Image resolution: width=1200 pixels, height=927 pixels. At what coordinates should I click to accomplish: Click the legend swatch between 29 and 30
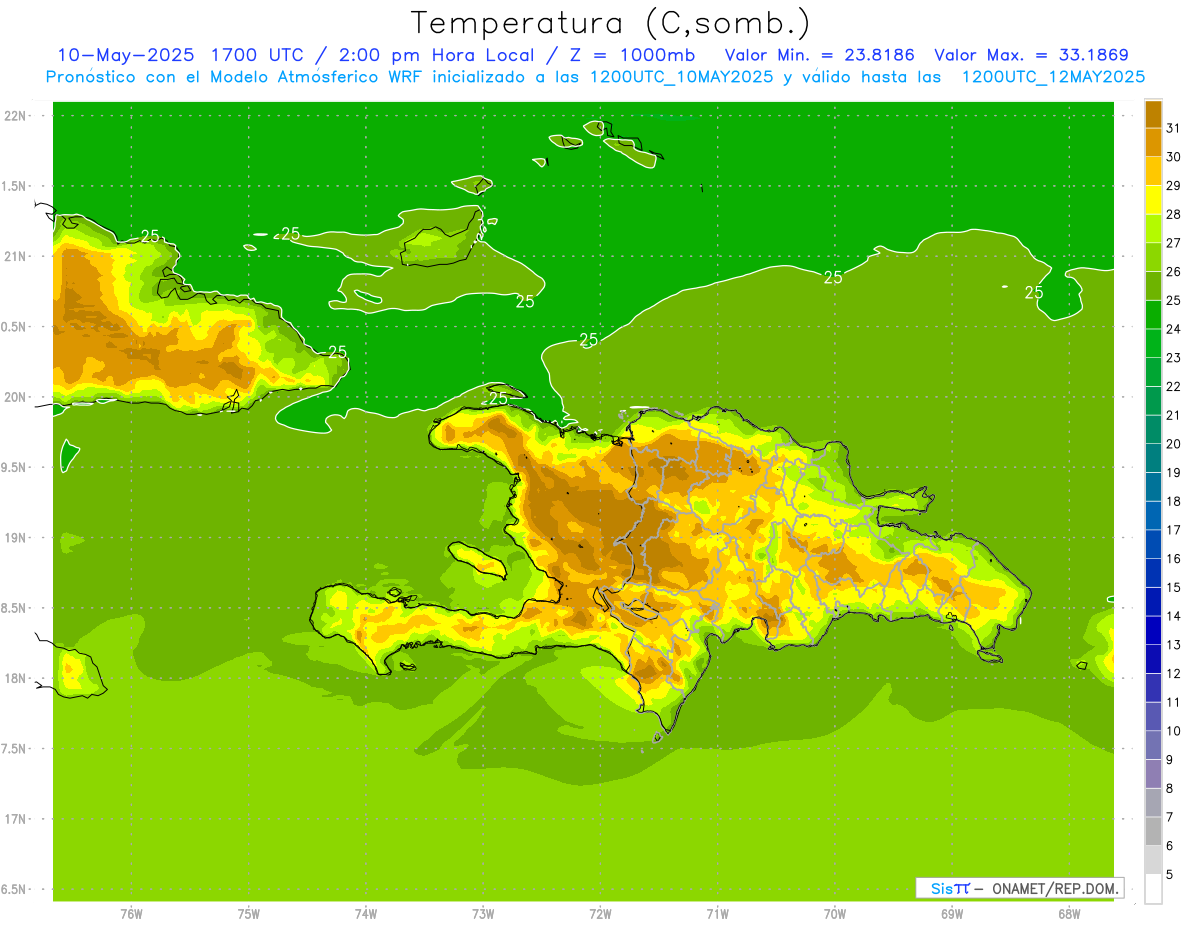pos(1153,171)
